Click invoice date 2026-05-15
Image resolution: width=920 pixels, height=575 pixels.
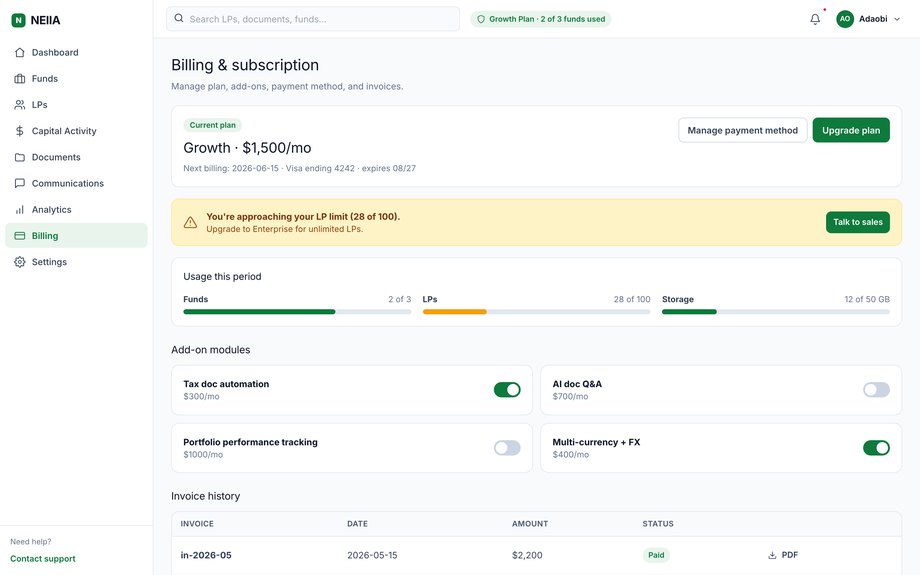pyautogui.click(x=372, y=555)
